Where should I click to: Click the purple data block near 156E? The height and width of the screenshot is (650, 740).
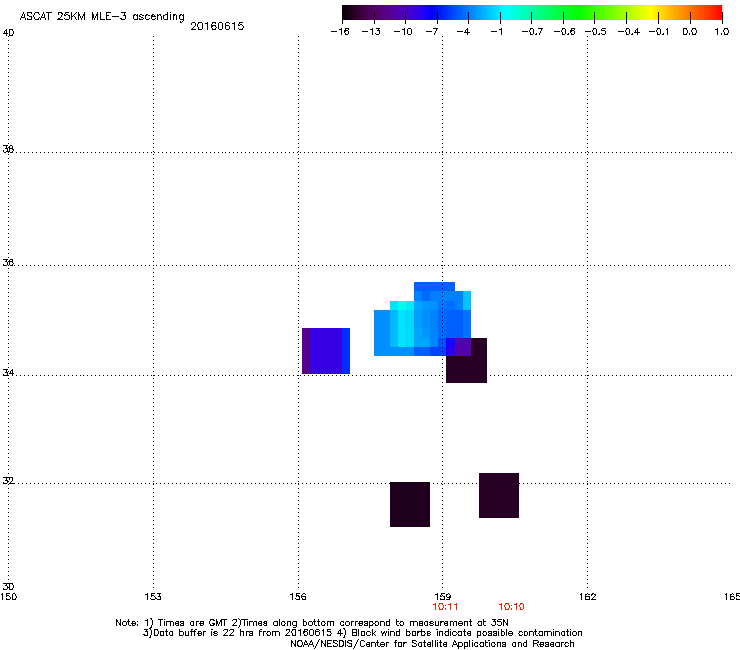(x=326, y=351)
